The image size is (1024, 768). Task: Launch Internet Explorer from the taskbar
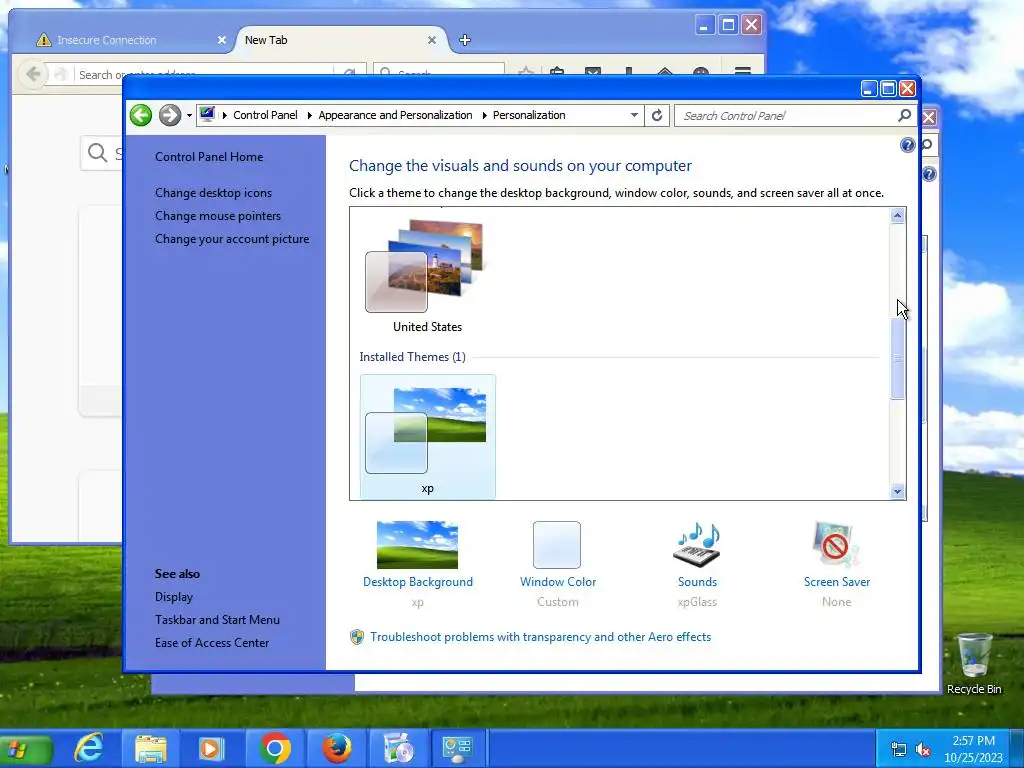tap(88, 748)
